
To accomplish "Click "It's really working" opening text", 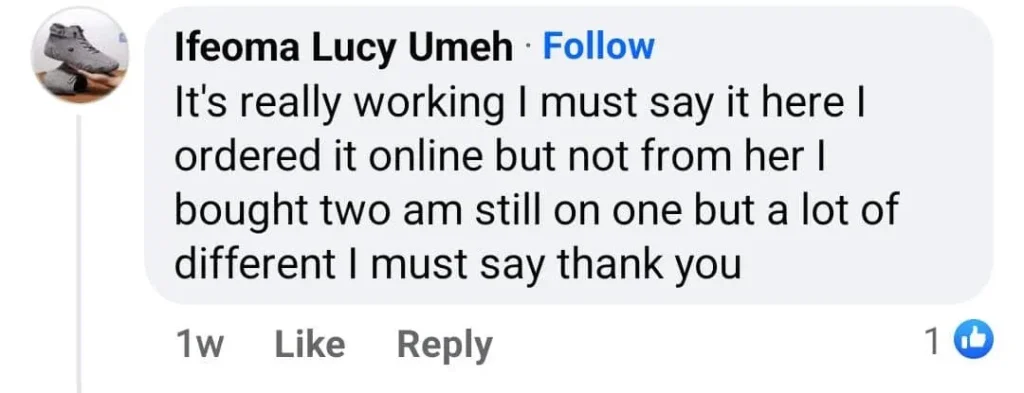I will [338, 106].
